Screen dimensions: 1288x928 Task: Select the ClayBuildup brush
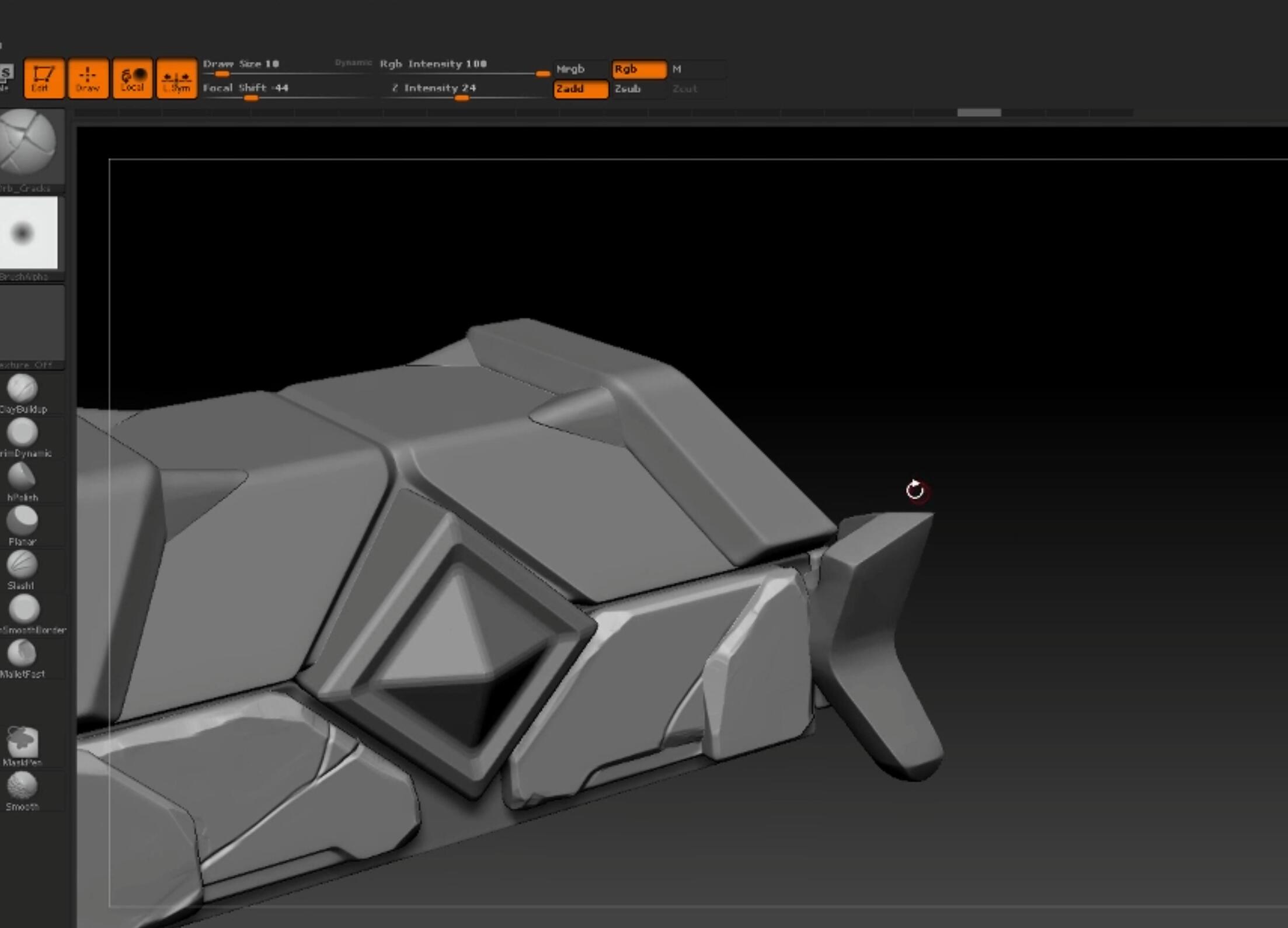pyautogui.click(x=22, y=394)
